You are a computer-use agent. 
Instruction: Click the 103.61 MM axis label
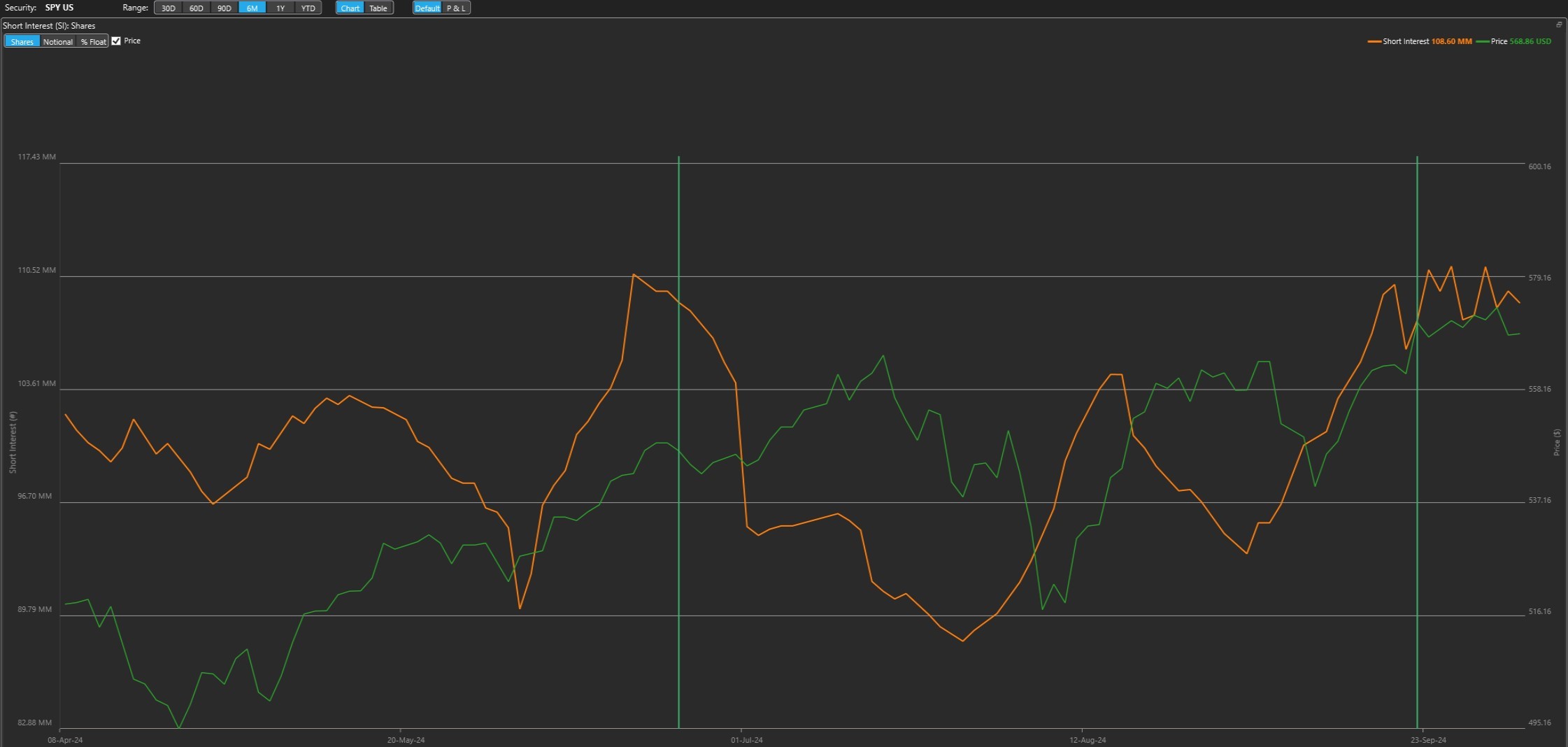coord(36,384)
